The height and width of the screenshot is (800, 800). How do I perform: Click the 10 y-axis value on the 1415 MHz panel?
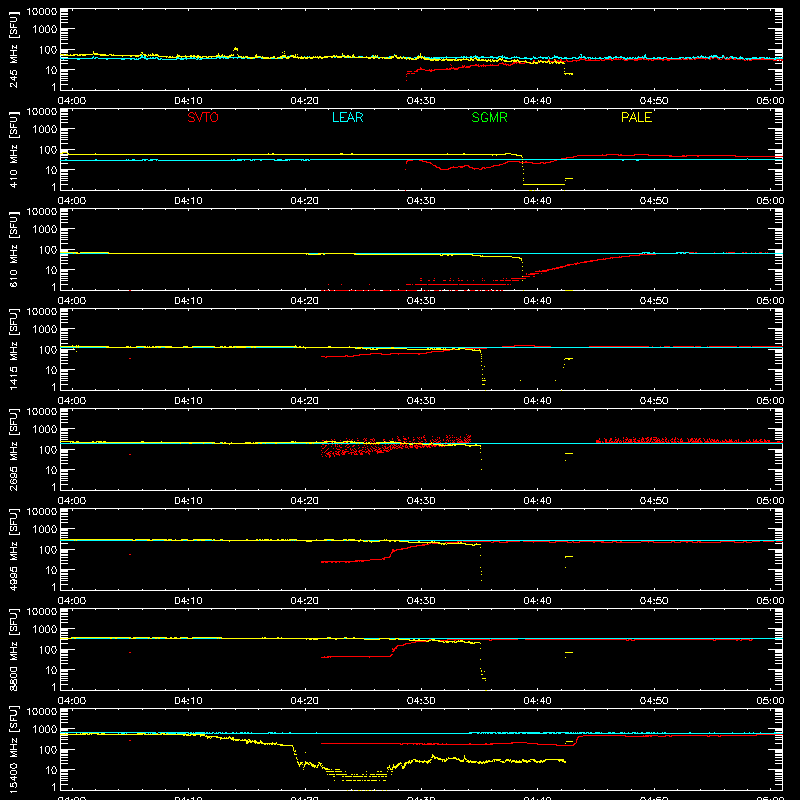[x=51, y=370]
